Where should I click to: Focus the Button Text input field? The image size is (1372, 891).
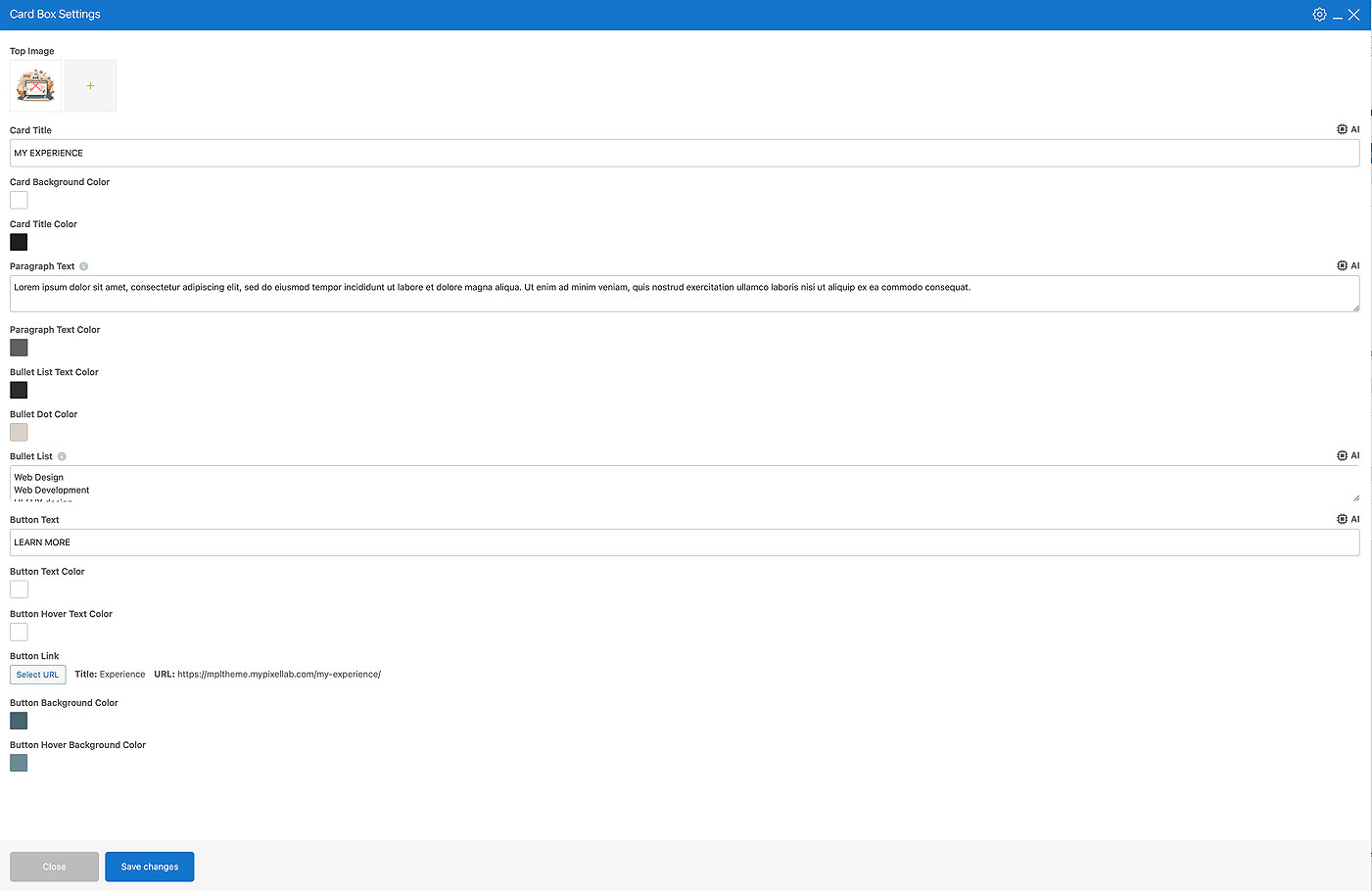[x=684, y=542]
